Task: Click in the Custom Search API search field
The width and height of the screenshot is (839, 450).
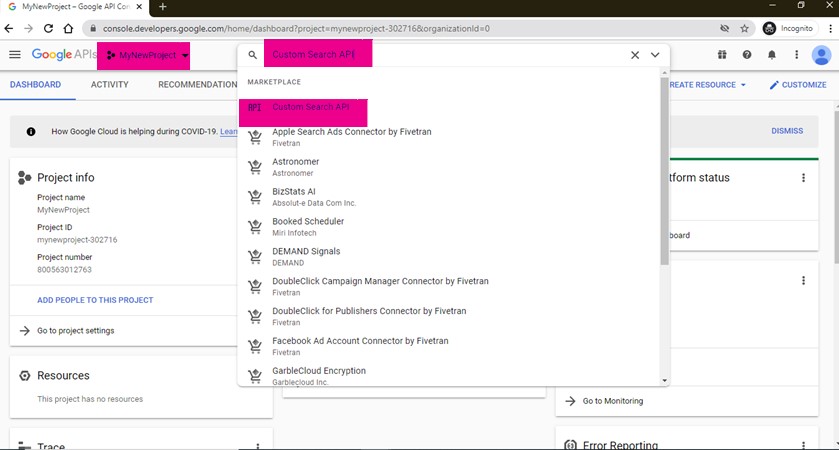Action: pos(440,55)
